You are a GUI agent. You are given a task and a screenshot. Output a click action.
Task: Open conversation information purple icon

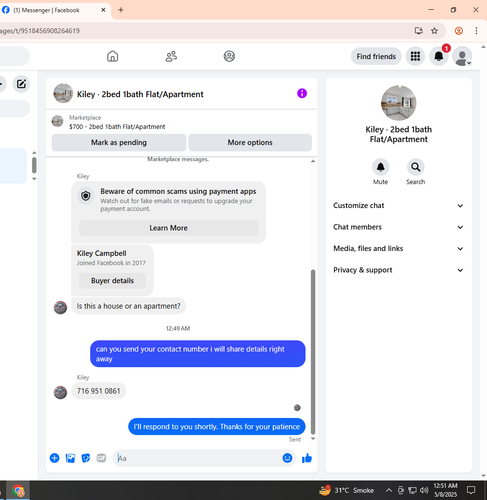click(x=302, y=93)
